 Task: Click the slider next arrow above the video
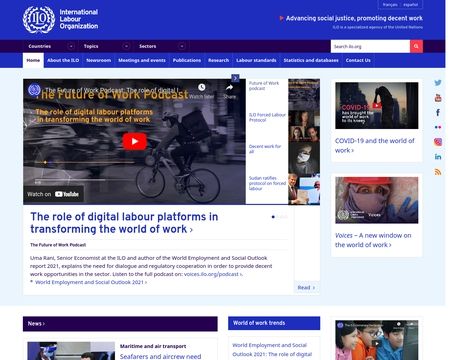pyautogui.click(x=235, y=78)
